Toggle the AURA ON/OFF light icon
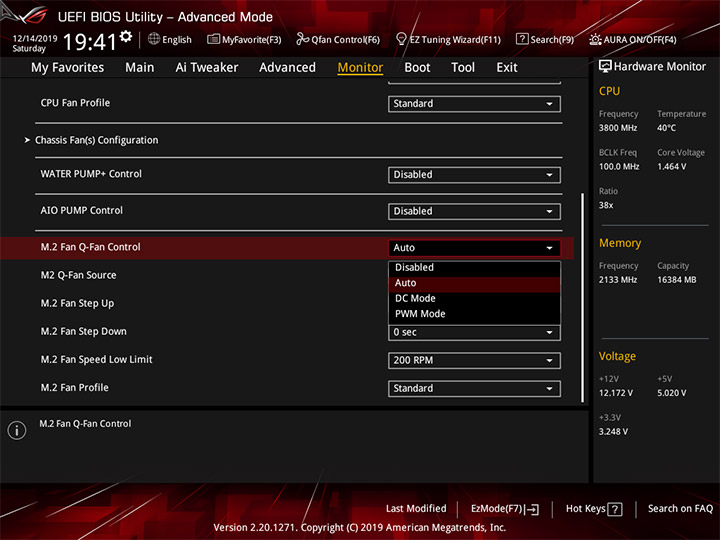 click(x=595, y=39)
